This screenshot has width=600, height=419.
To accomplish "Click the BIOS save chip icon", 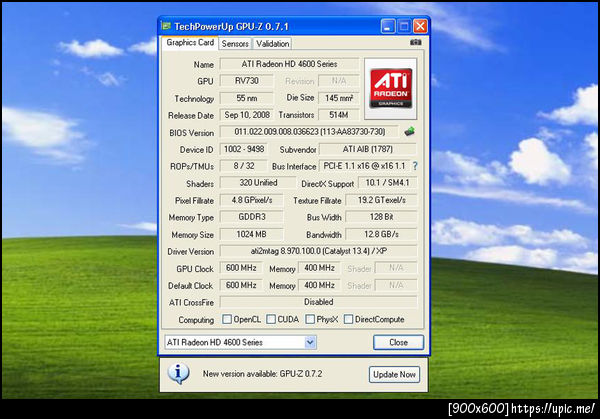I will click(409, 132).
